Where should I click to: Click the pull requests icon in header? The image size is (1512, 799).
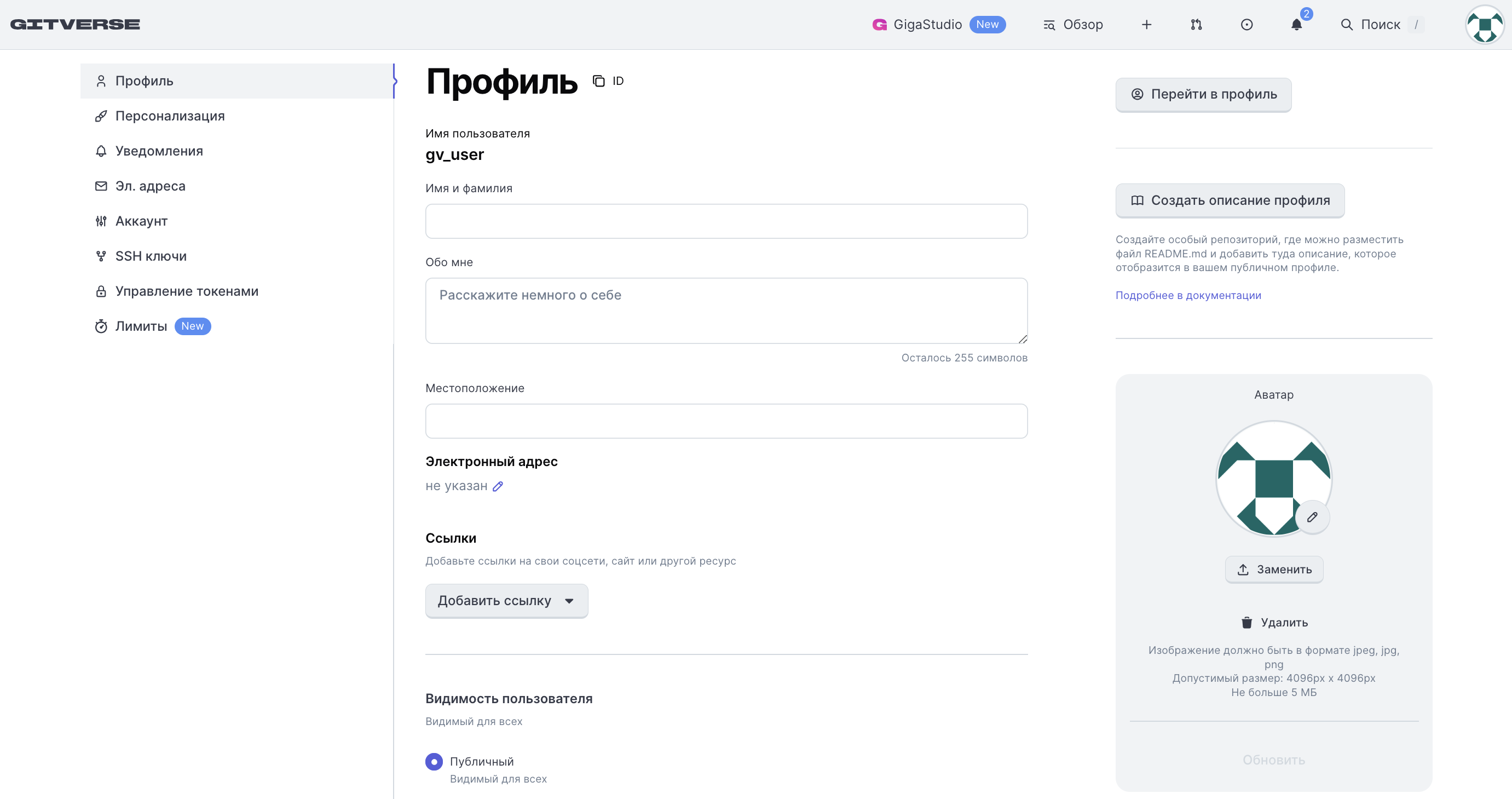point(1196,25)
